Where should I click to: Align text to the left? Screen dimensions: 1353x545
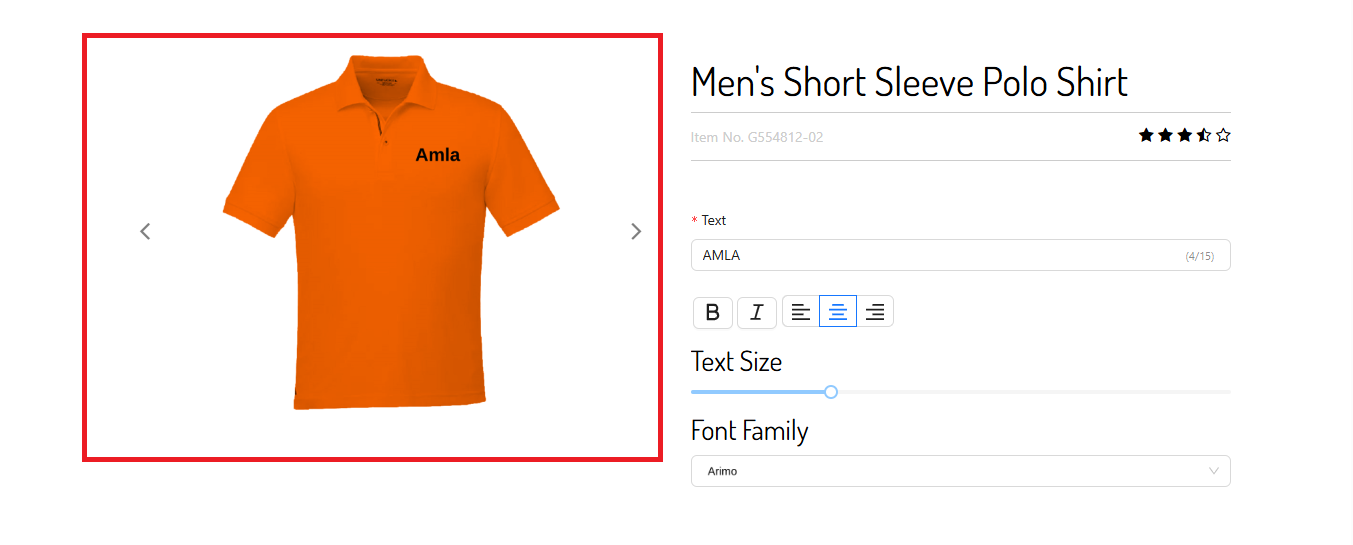coord(801,312)
